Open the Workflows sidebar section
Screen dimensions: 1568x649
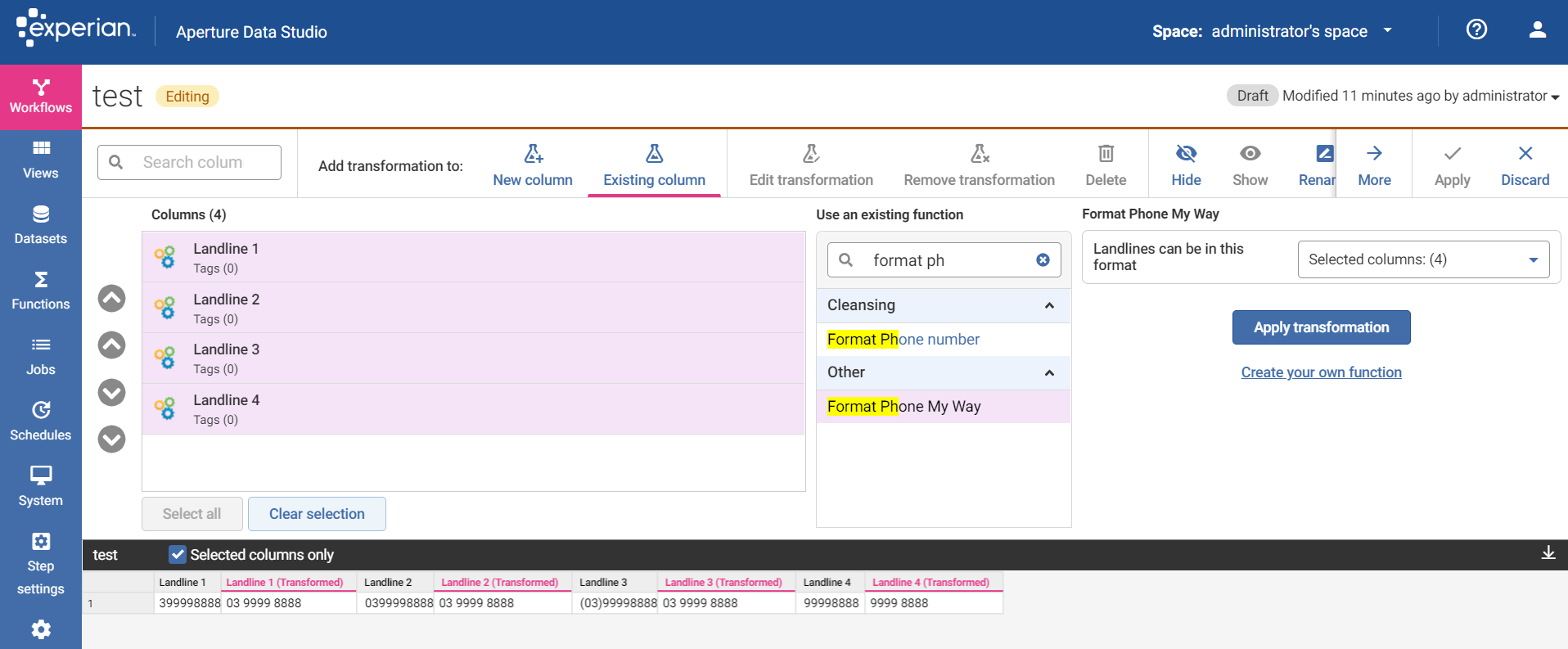[x=41, y=97]
